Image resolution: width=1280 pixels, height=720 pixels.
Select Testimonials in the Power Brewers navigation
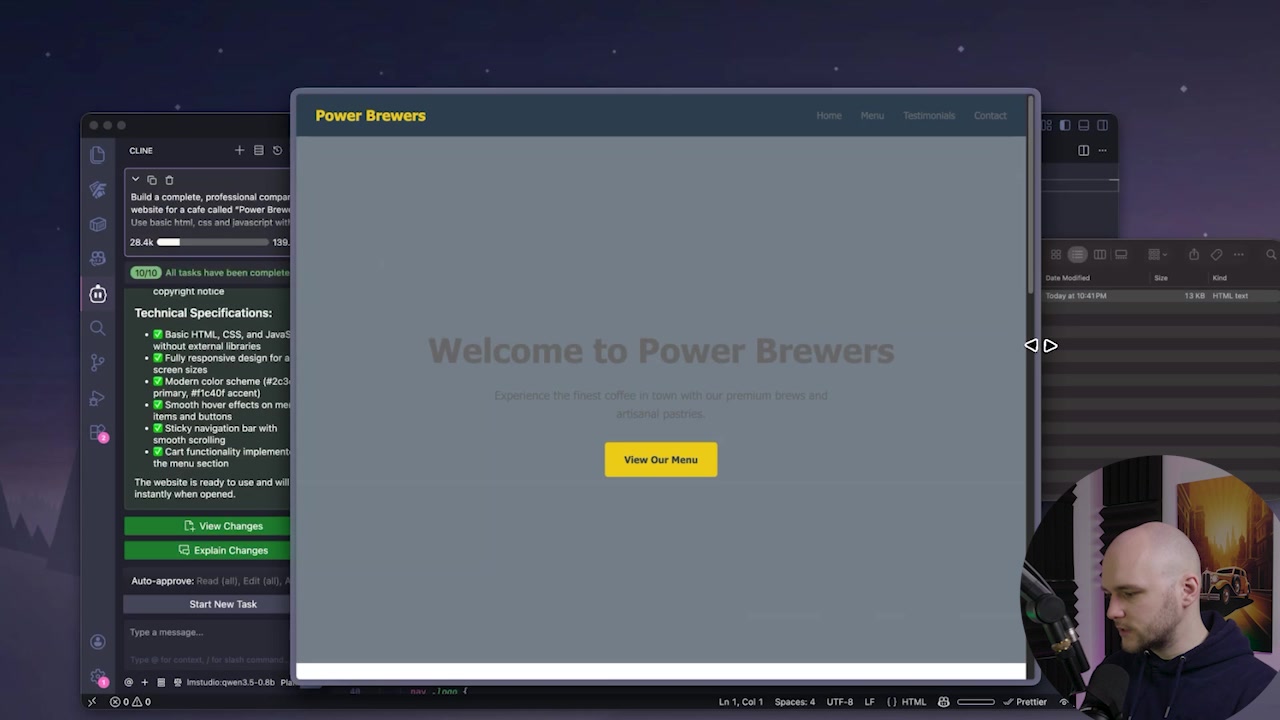pos(928,115)
